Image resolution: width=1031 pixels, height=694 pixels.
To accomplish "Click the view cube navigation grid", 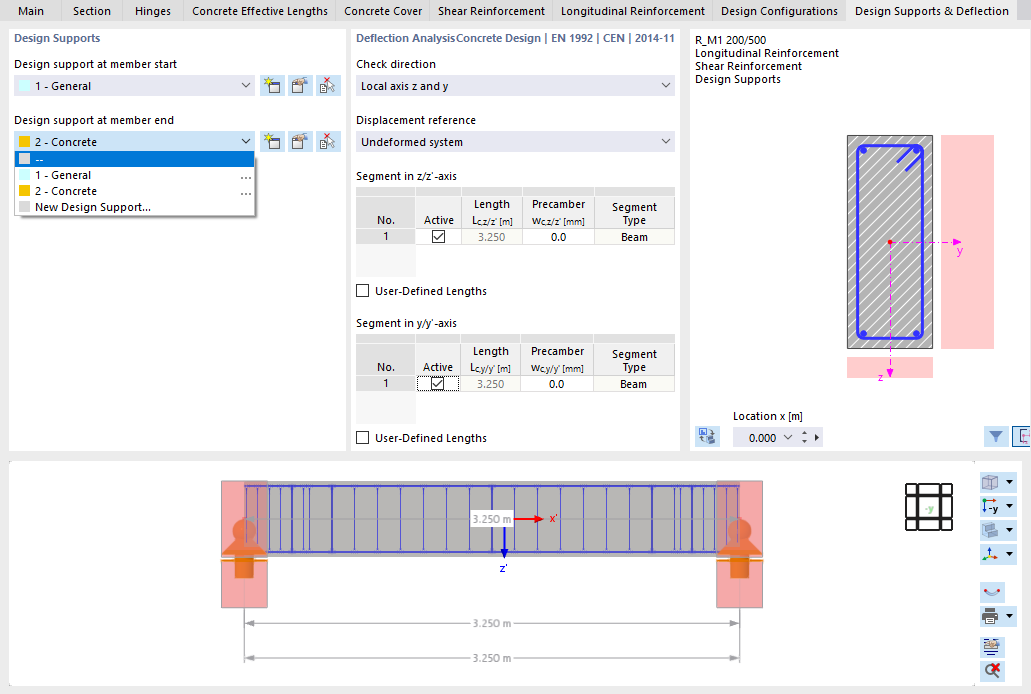I will click(928, 507).
